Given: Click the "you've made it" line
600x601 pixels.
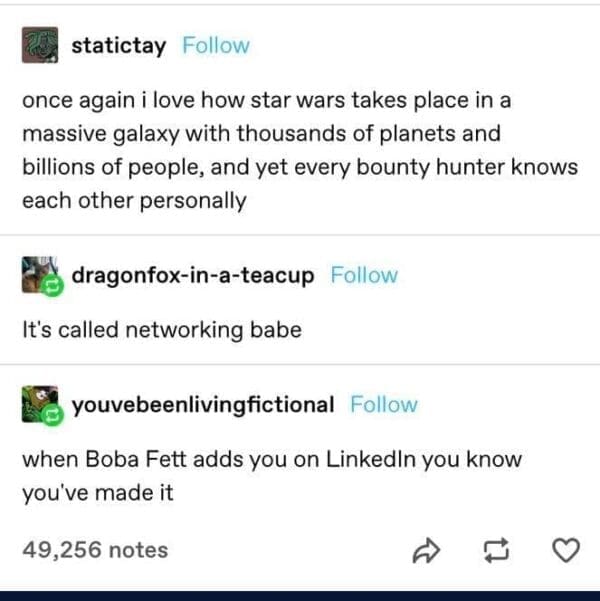Looking at the screenshot, I should click(98, 493).
